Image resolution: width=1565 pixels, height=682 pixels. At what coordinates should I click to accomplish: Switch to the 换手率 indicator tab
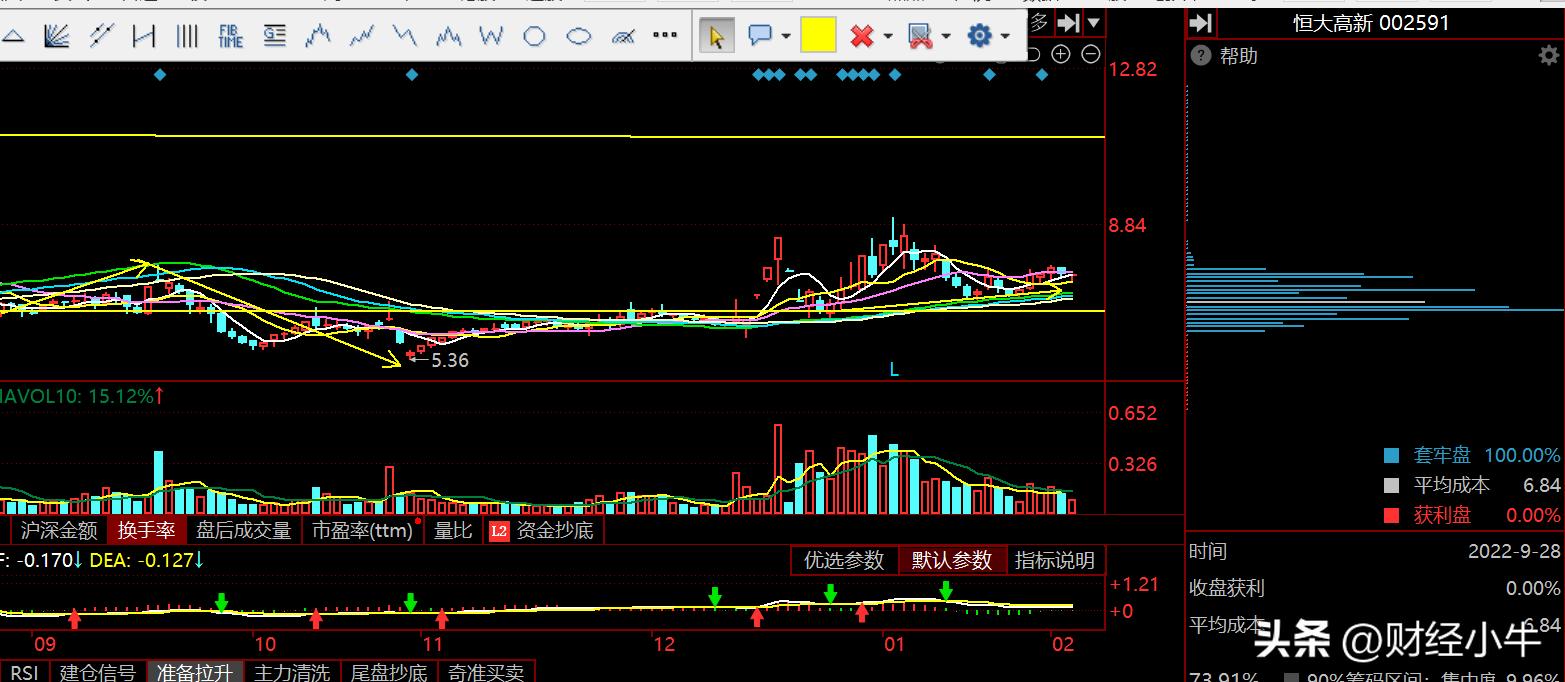[146, 530]
